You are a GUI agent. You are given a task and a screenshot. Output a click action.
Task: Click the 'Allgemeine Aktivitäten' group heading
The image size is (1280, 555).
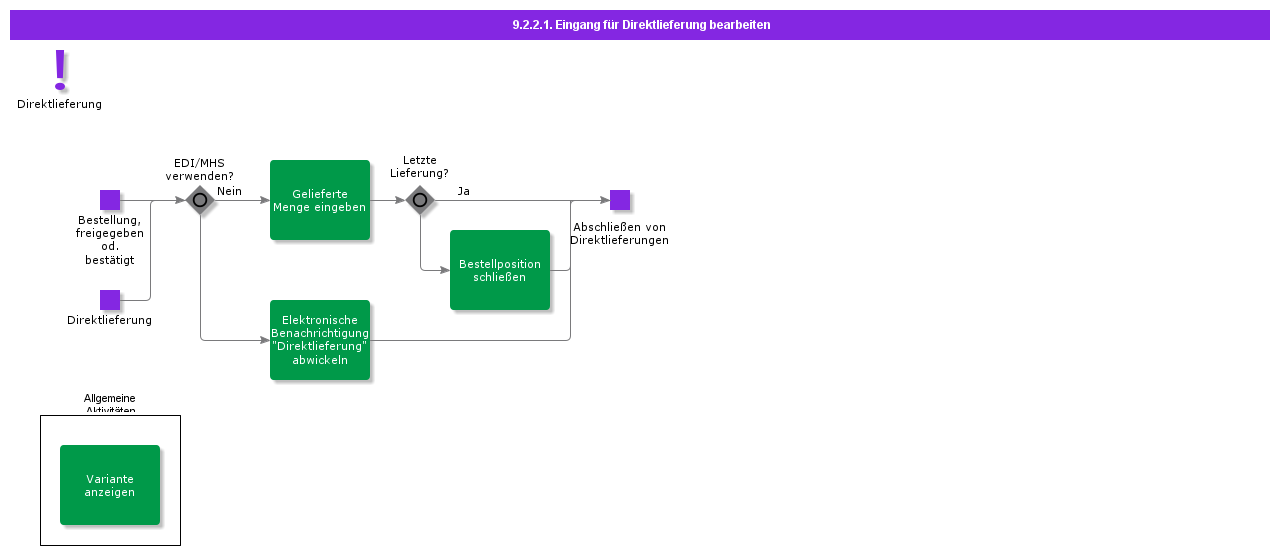pos(110,404)
